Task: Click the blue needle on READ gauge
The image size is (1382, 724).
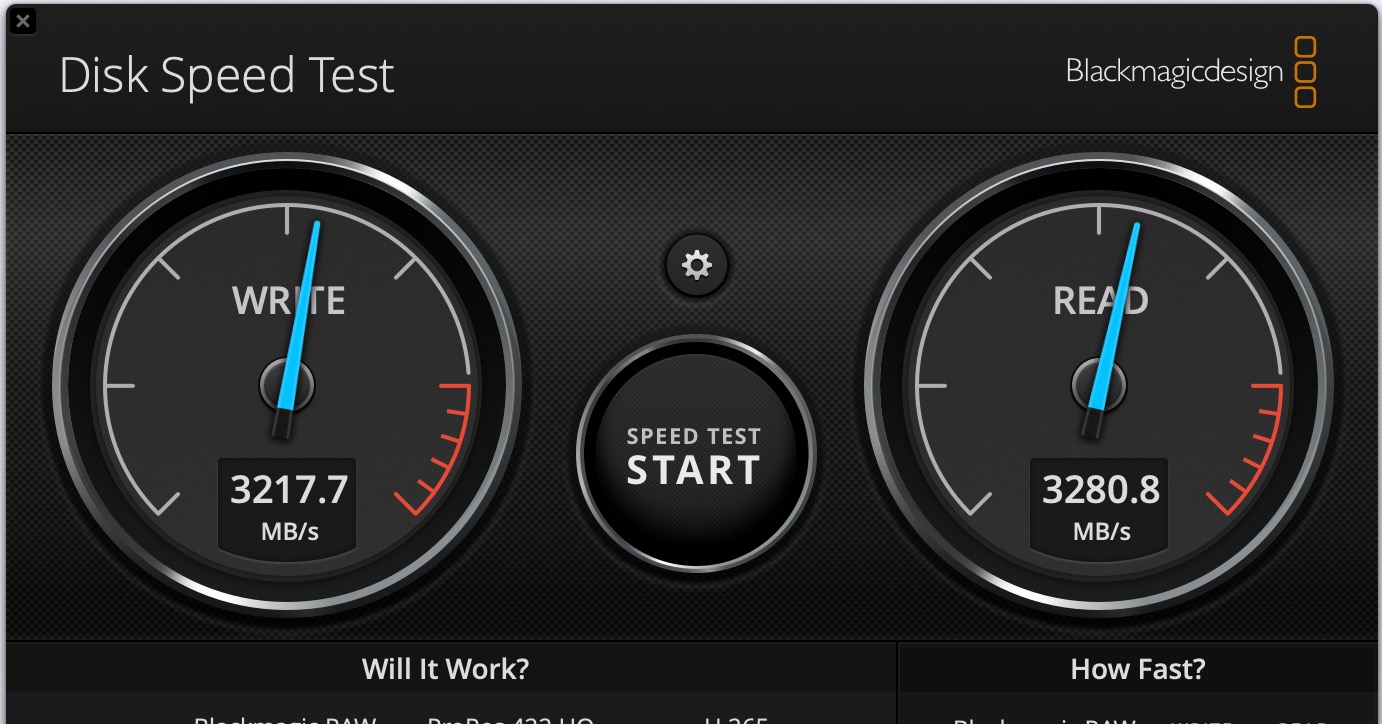Action: (1113, 320)
